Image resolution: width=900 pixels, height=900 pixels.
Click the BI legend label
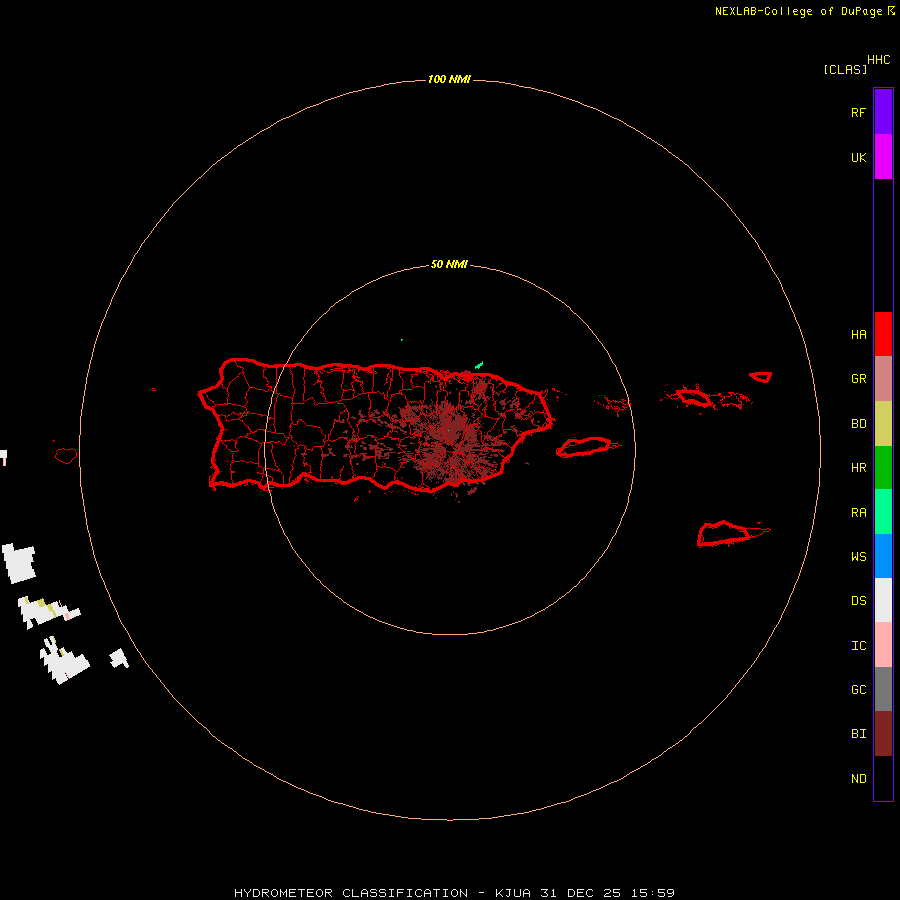858,734
